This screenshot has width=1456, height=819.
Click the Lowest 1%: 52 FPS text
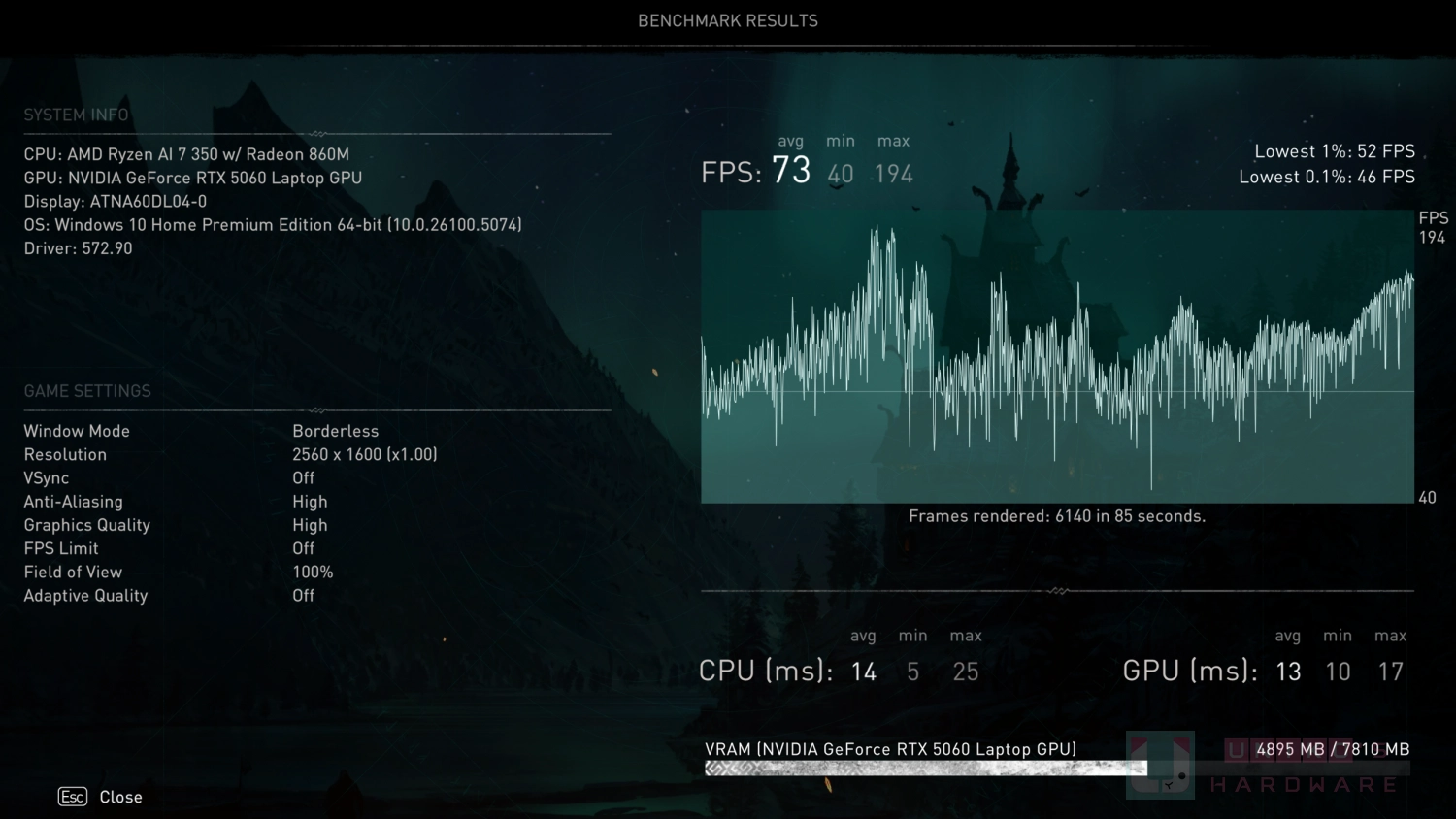click(1335, 151)
